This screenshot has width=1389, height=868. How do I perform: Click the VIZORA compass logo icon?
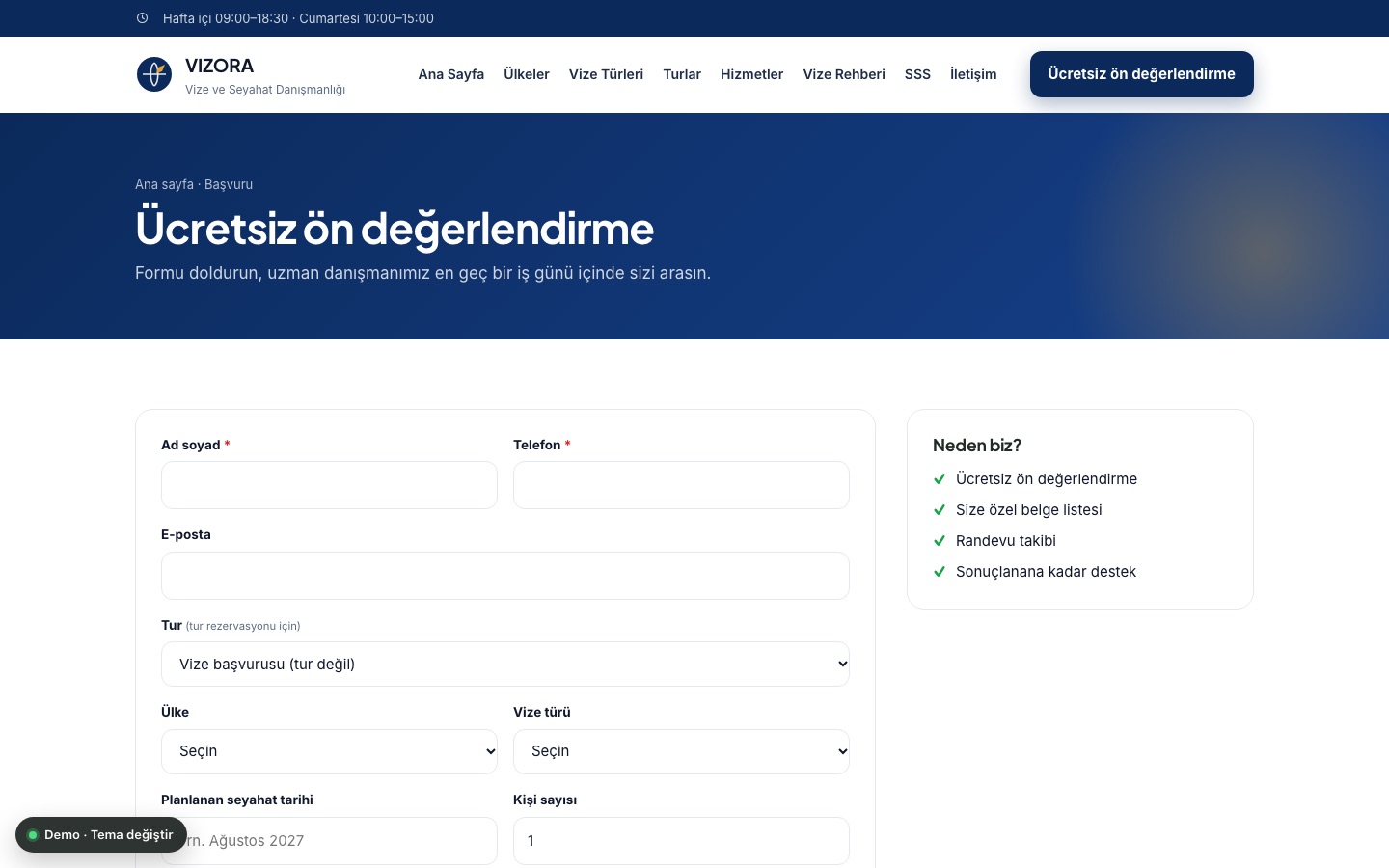click(x=154, y=74)
